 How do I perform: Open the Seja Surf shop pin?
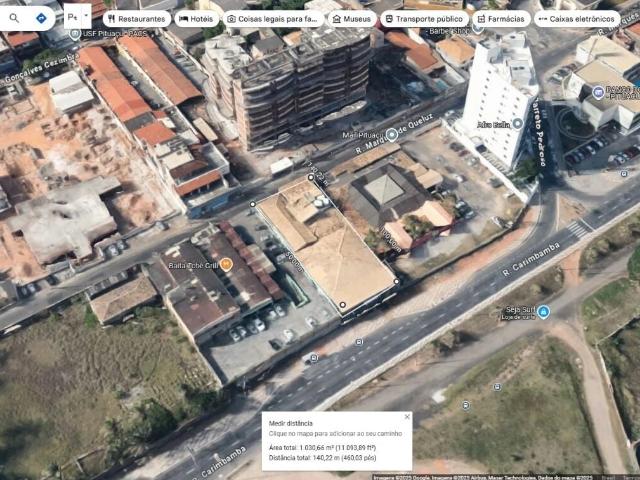[x=543, y=312]
